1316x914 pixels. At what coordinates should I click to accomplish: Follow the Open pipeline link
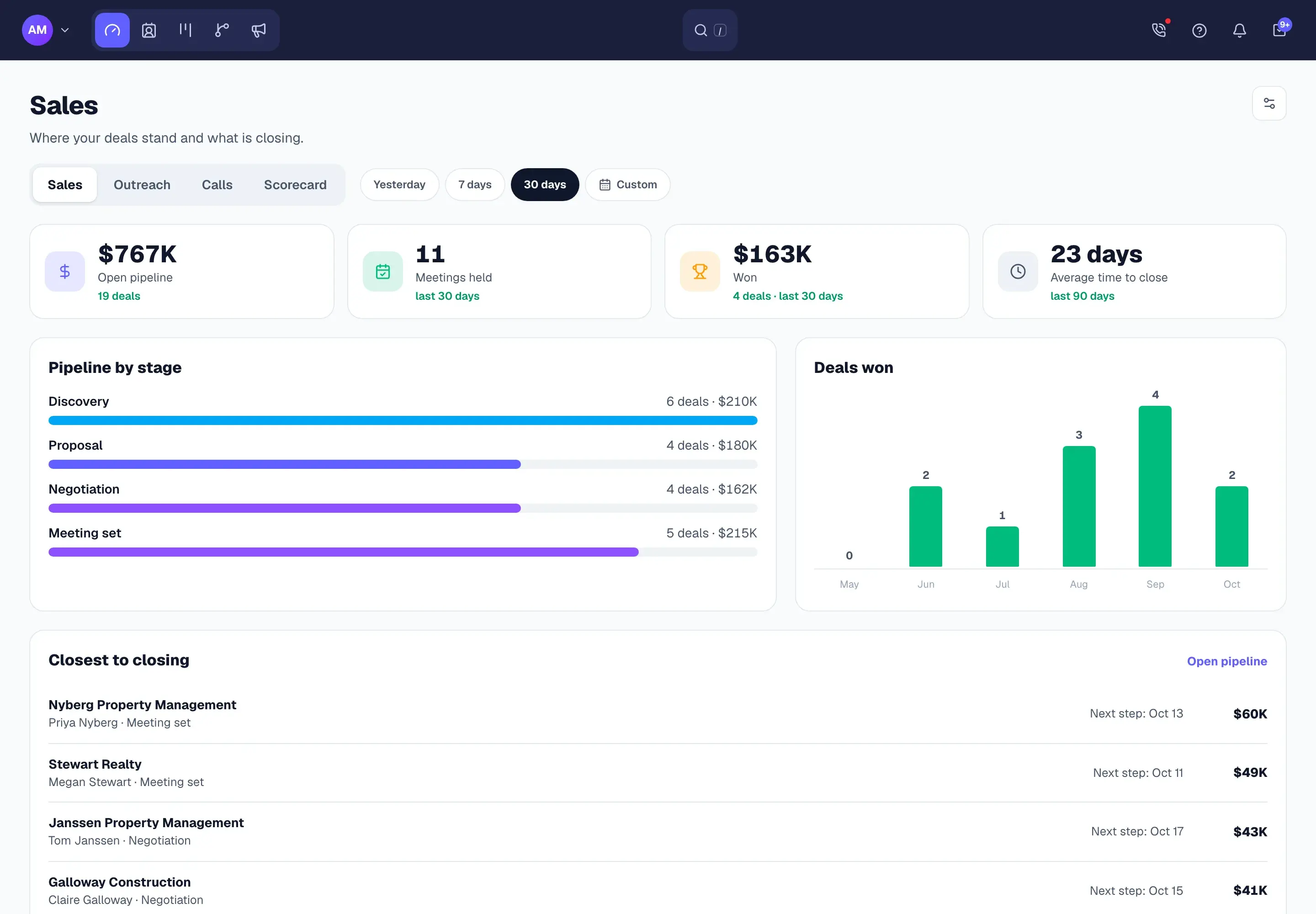1226,661
